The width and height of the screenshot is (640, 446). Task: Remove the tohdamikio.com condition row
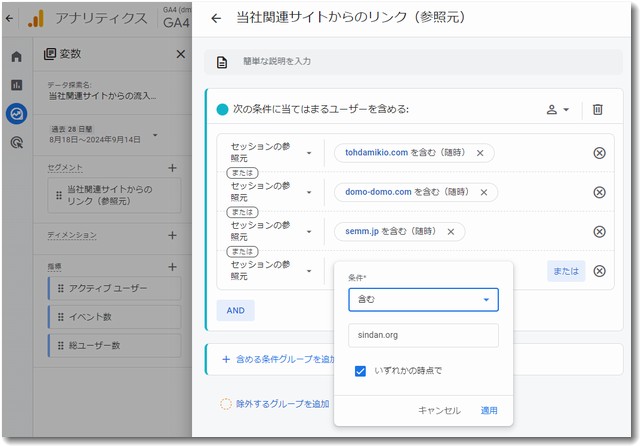[599, 153]
